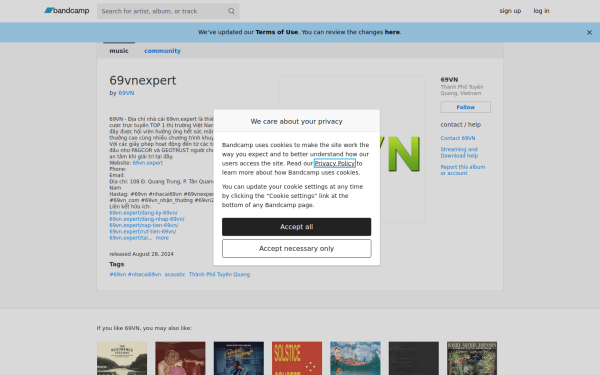The height and width of the screenshot is (375, 600).
Task: Open the sign up page
Action: 510,11
